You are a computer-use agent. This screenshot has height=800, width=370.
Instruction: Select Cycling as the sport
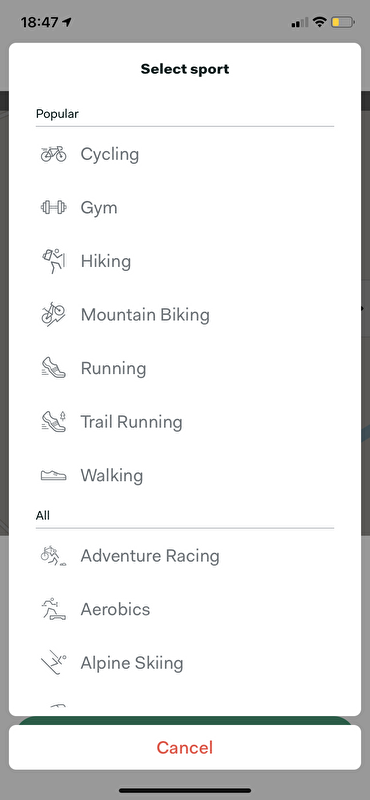point(185,154)
